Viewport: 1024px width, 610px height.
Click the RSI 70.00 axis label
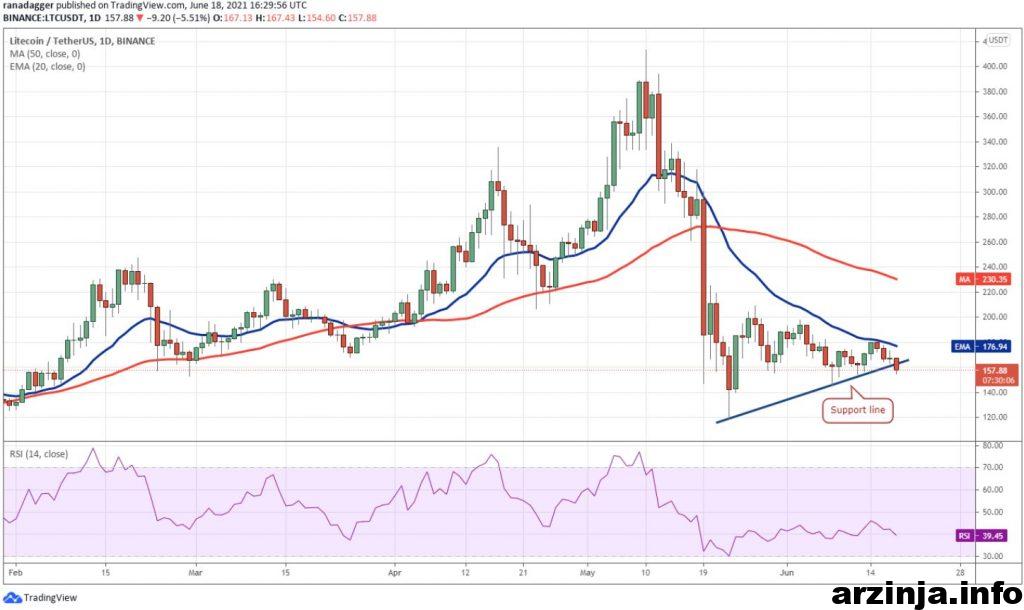[x=993, y=468]
